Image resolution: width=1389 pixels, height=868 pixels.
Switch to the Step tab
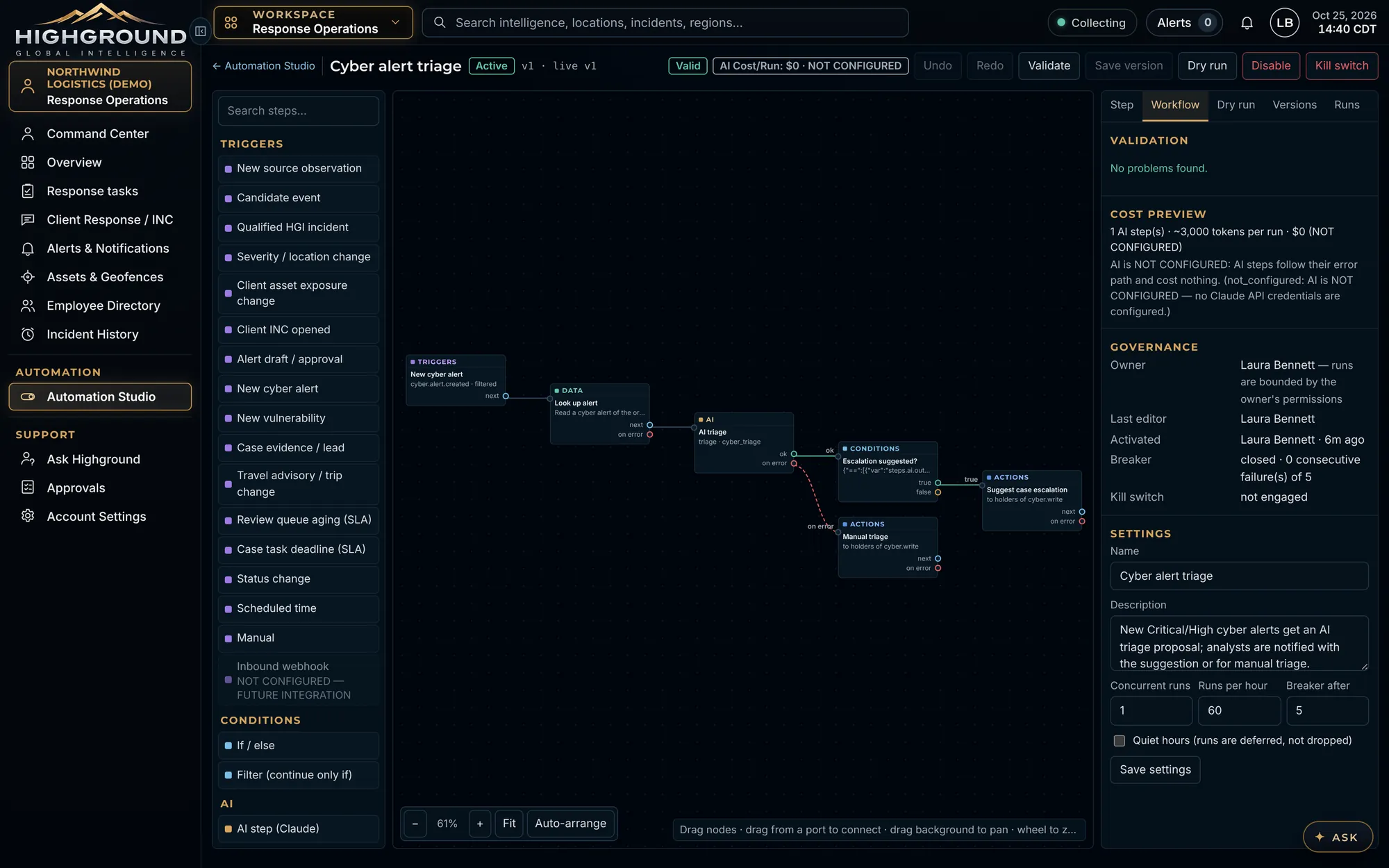click(1122, 105)
